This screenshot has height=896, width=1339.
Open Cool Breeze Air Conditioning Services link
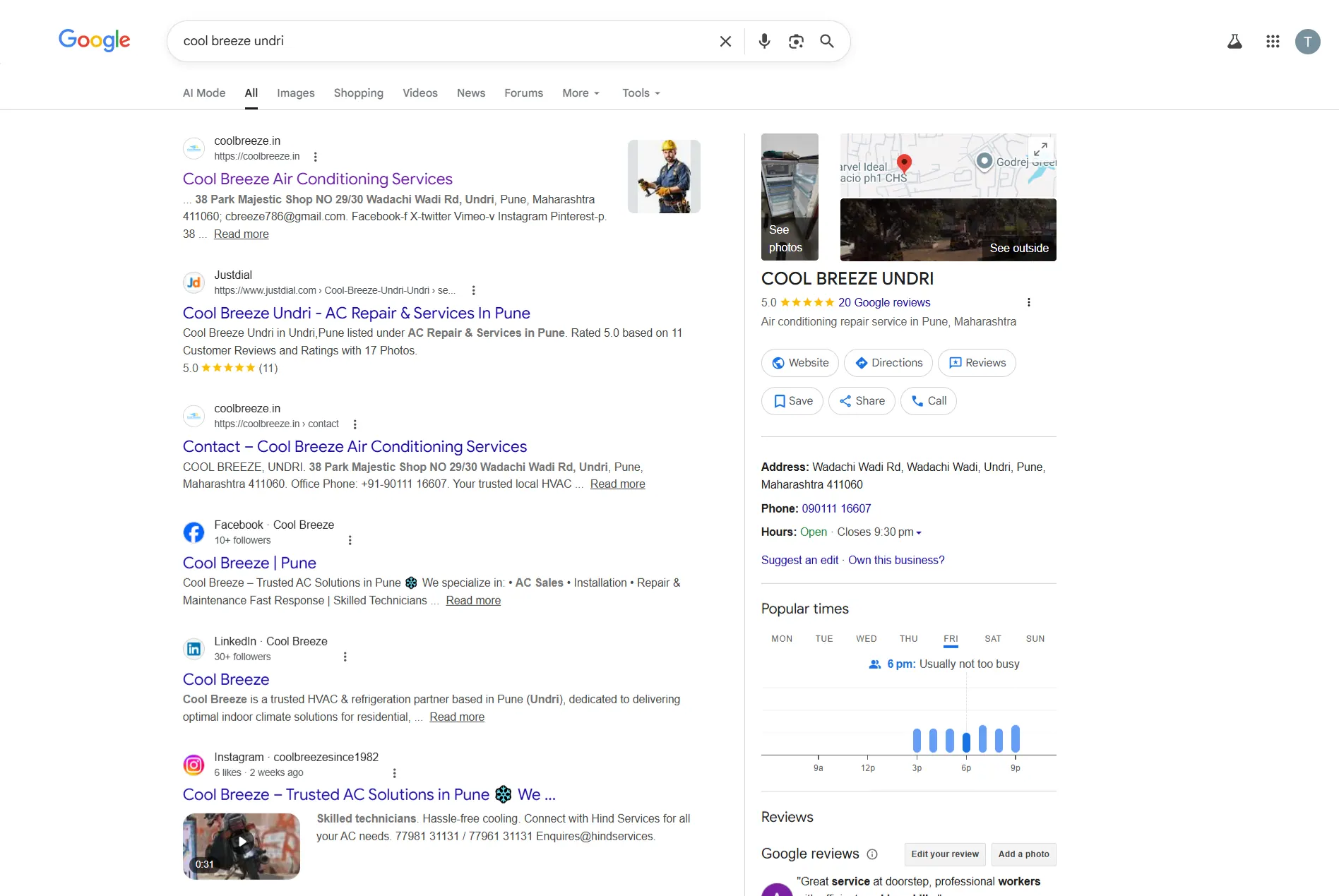tap(318, 179)
